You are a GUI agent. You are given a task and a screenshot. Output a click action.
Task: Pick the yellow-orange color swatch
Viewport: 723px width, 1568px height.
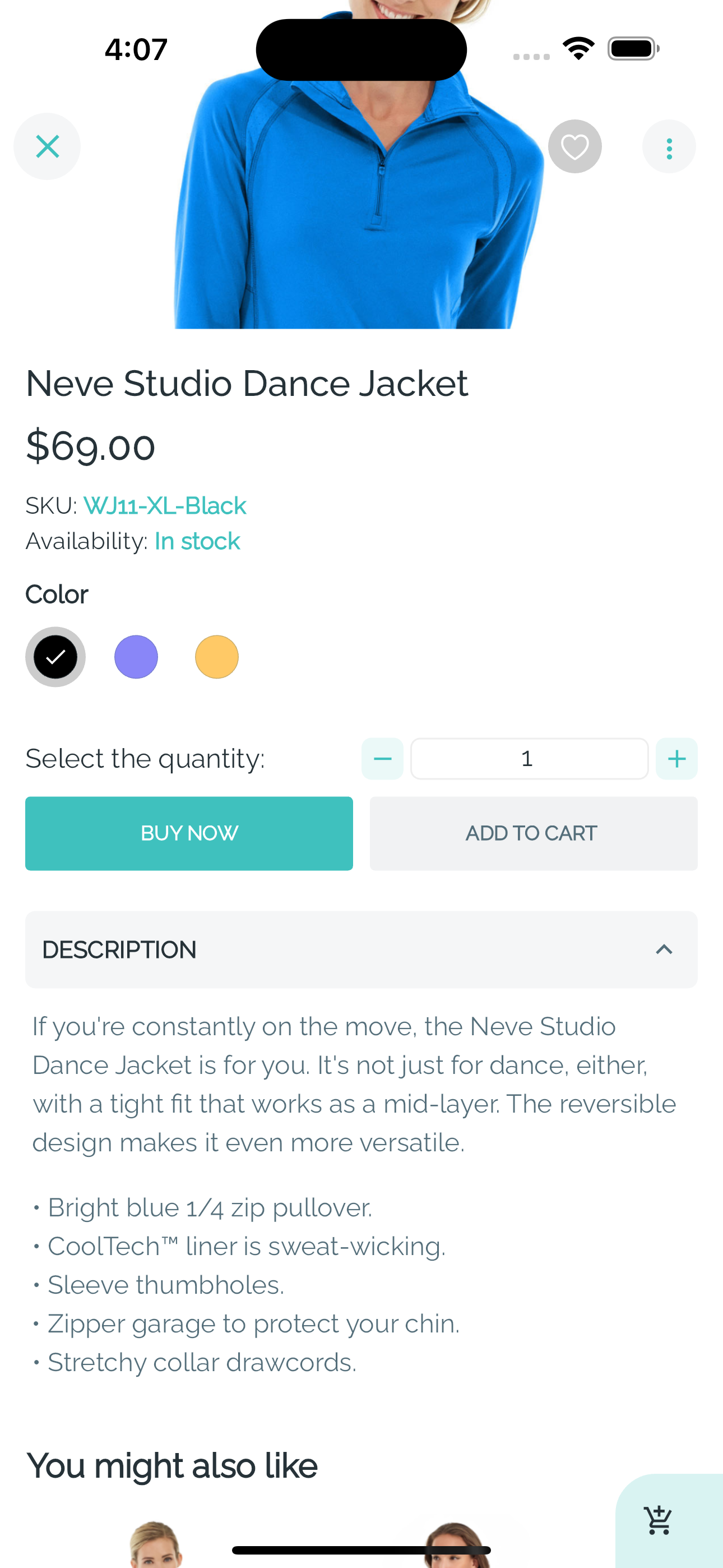pyautogui.click(x=217, y=657)
